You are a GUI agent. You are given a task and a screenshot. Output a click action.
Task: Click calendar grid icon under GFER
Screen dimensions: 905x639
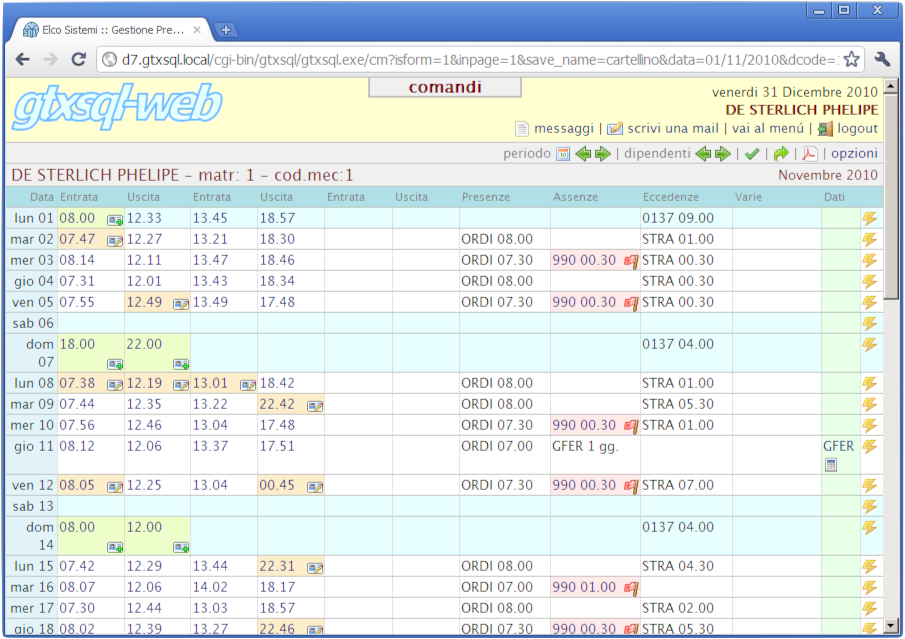[831, 465]
